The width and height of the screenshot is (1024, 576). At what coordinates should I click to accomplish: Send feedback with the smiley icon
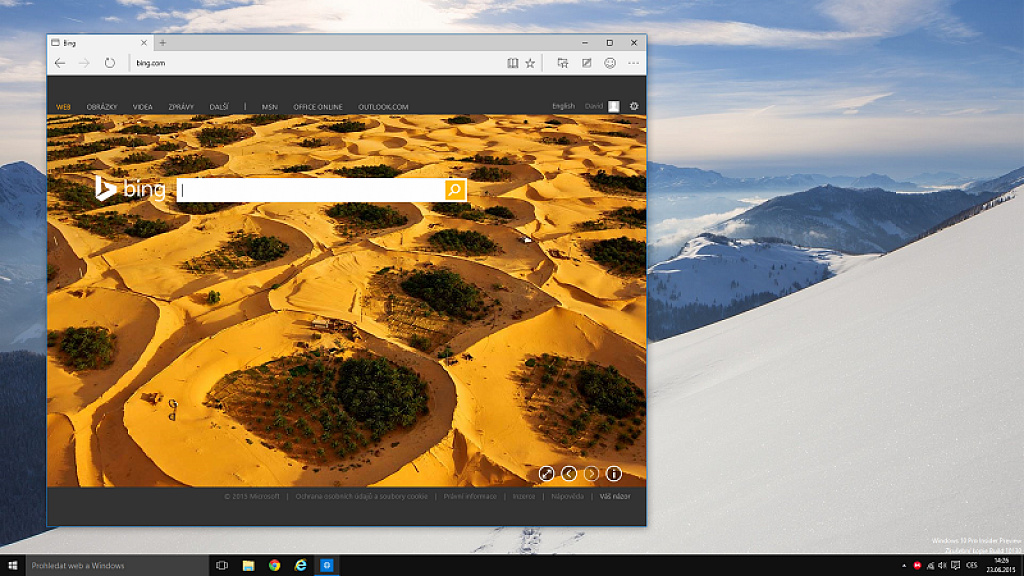click(x=610, y=63)
